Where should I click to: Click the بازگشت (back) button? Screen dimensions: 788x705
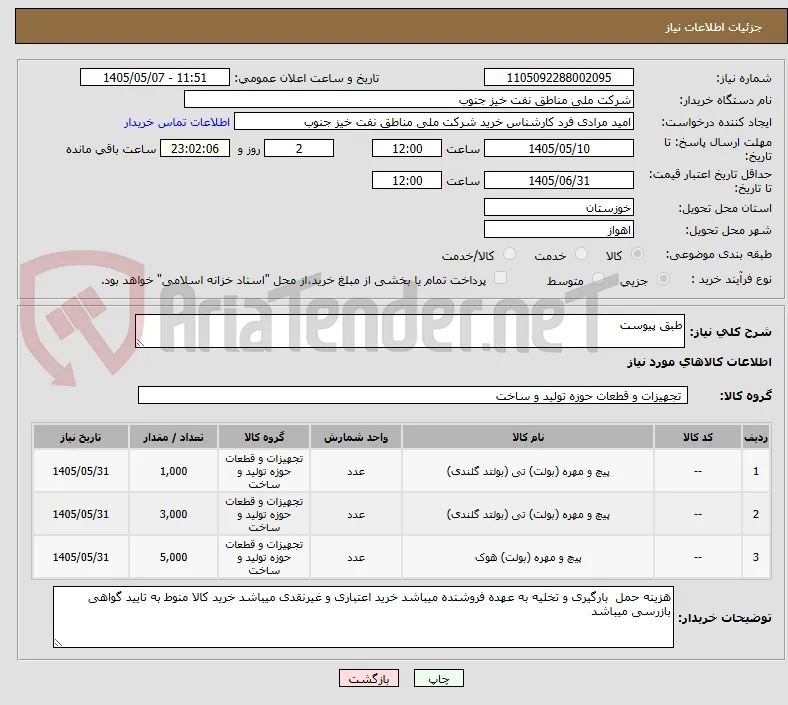pos(368,678)
